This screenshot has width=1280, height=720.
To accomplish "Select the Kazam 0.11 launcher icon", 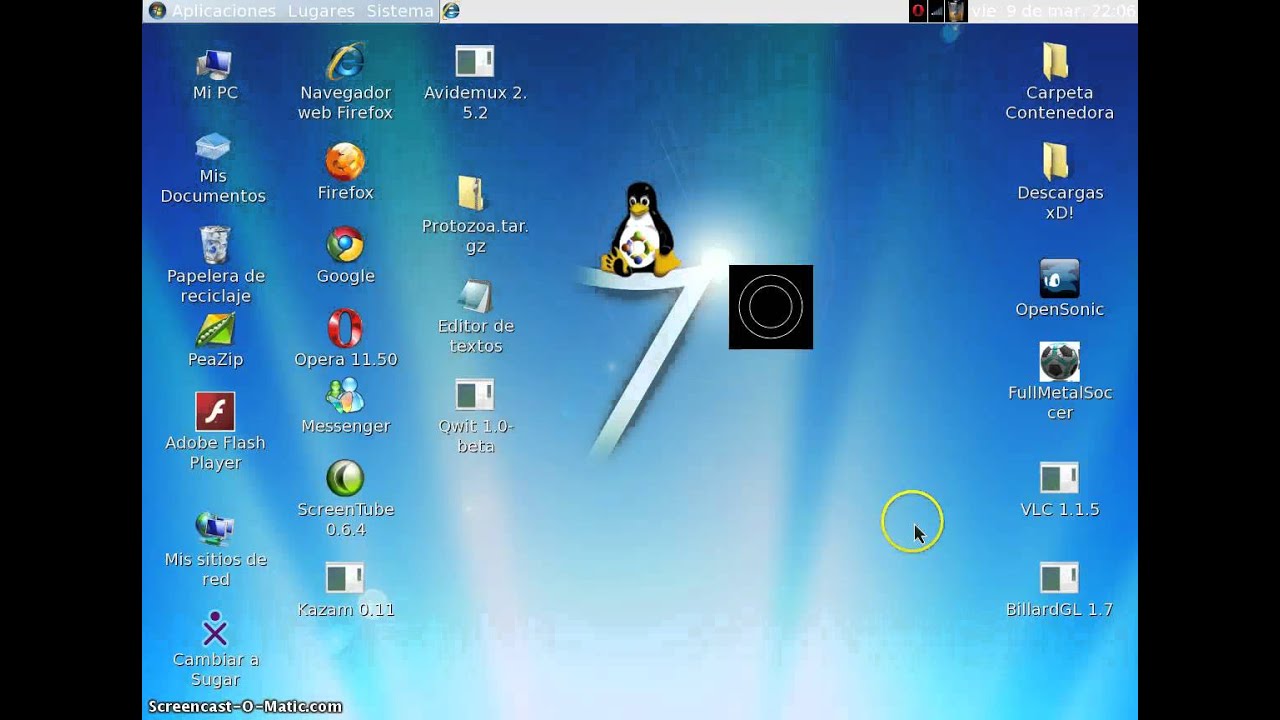I will click(x=345, y=578).
